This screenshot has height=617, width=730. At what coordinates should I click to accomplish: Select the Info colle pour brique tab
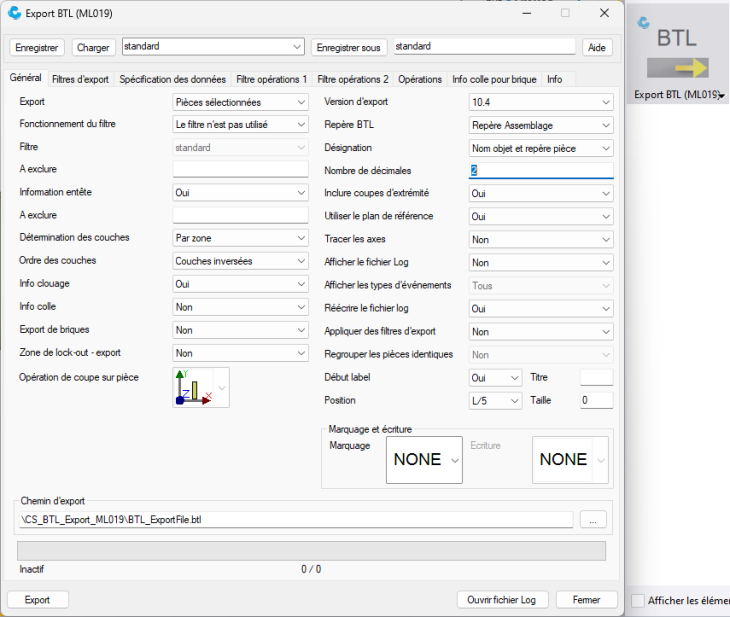coord(494,79)
